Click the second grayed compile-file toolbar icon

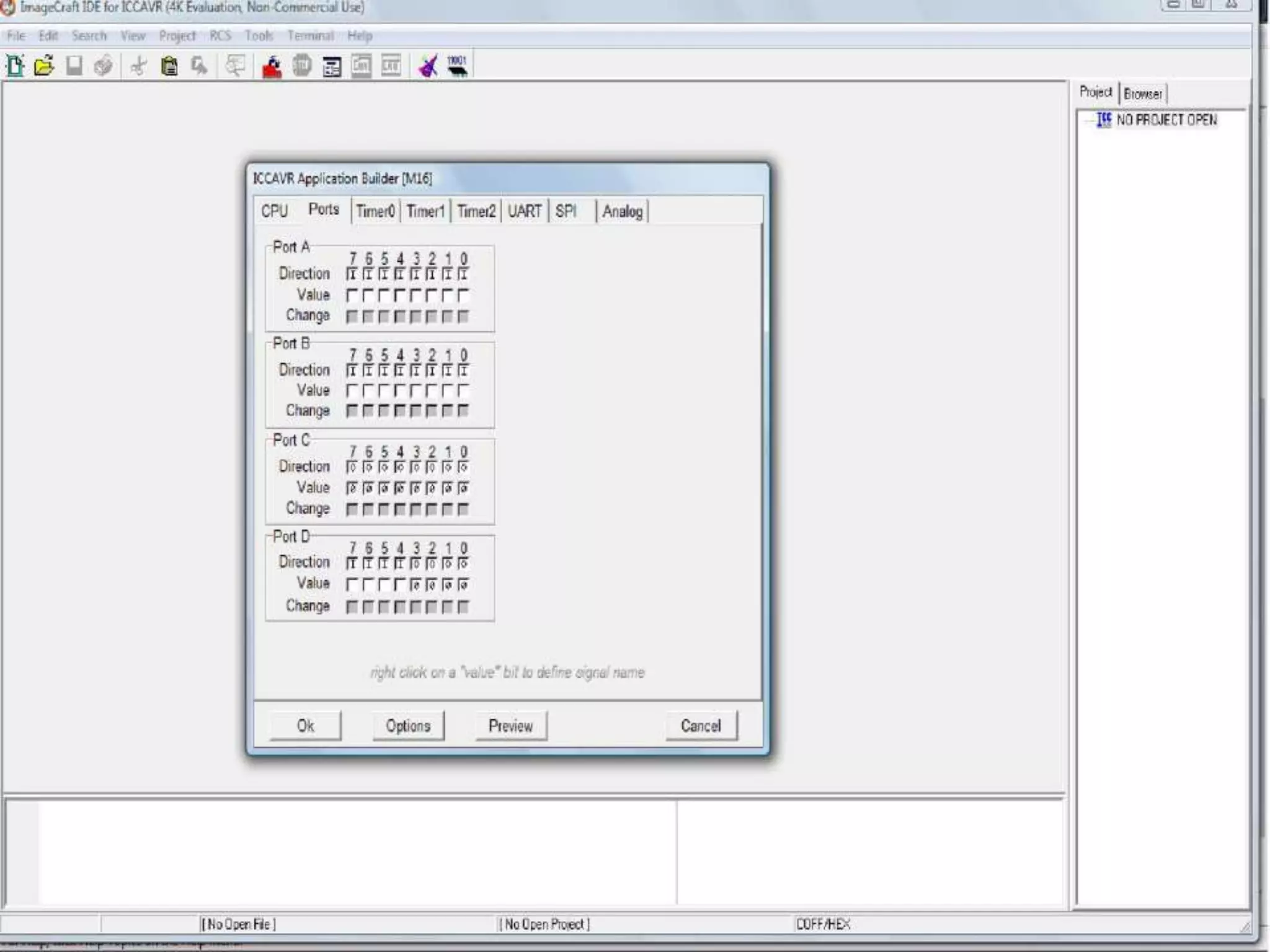coord(391,65)
